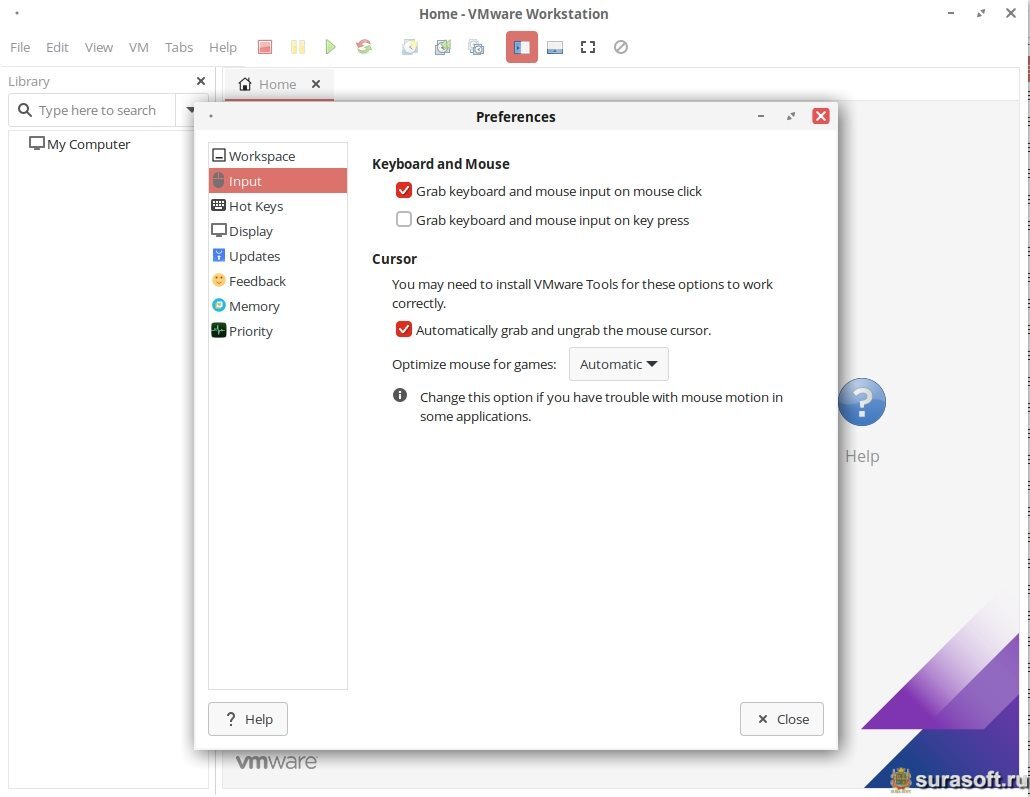Click the 'Optimize mouse for games:' label

click(474, 364)
